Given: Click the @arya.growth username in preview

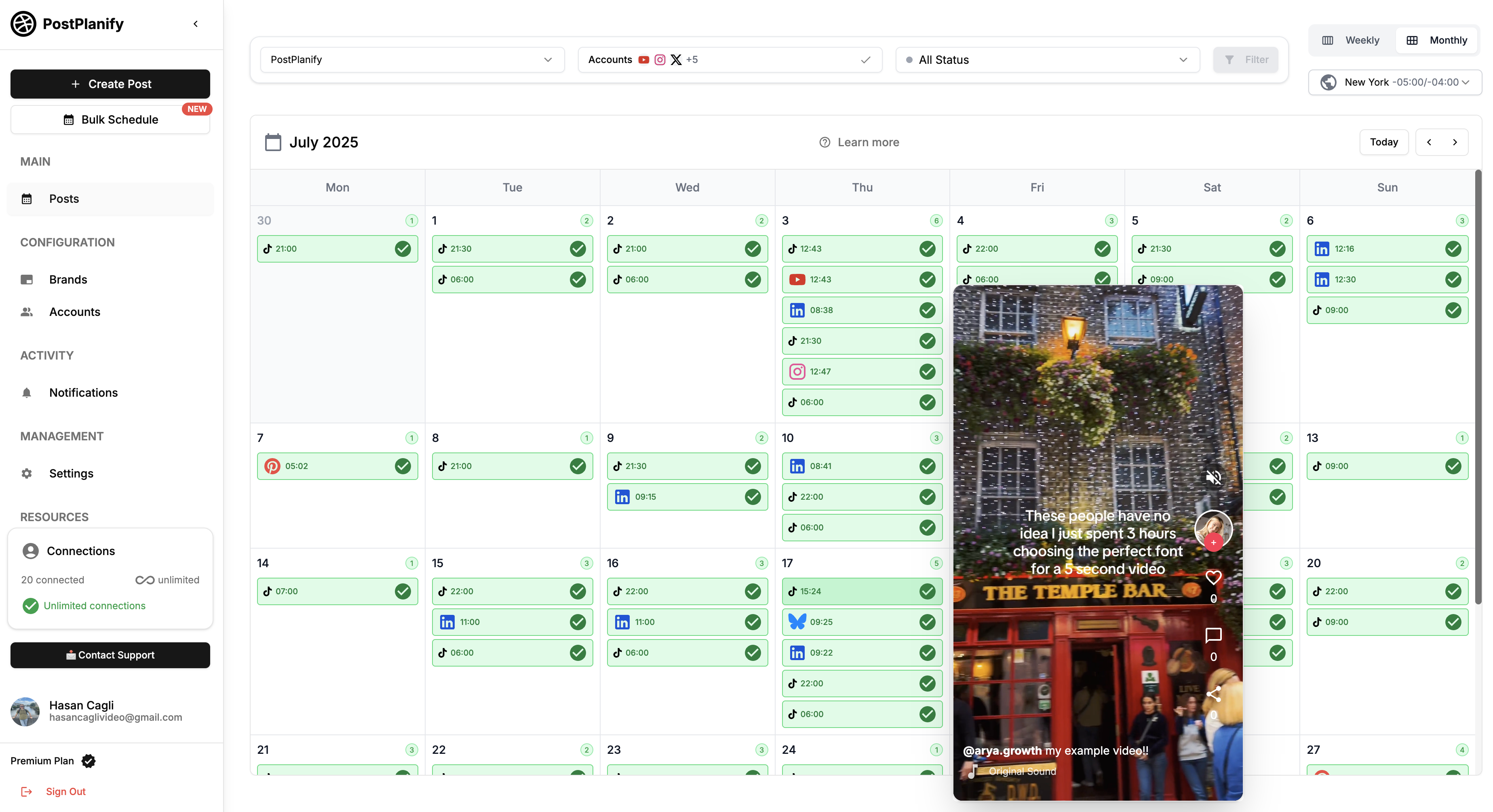Looking at the screenshot, I should [x=1002, y=751].
